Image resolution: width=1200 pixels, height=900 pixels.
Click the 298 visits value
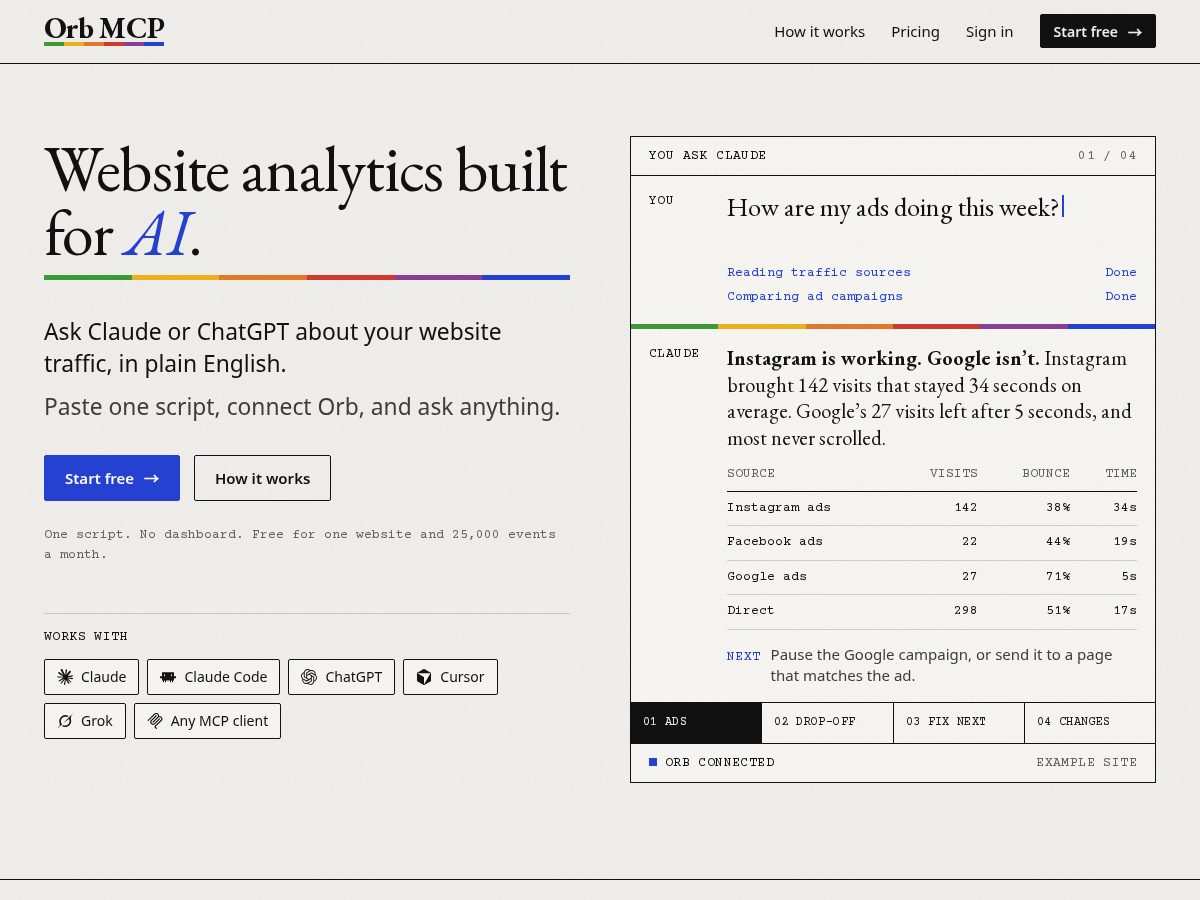(x=966, y=610)
